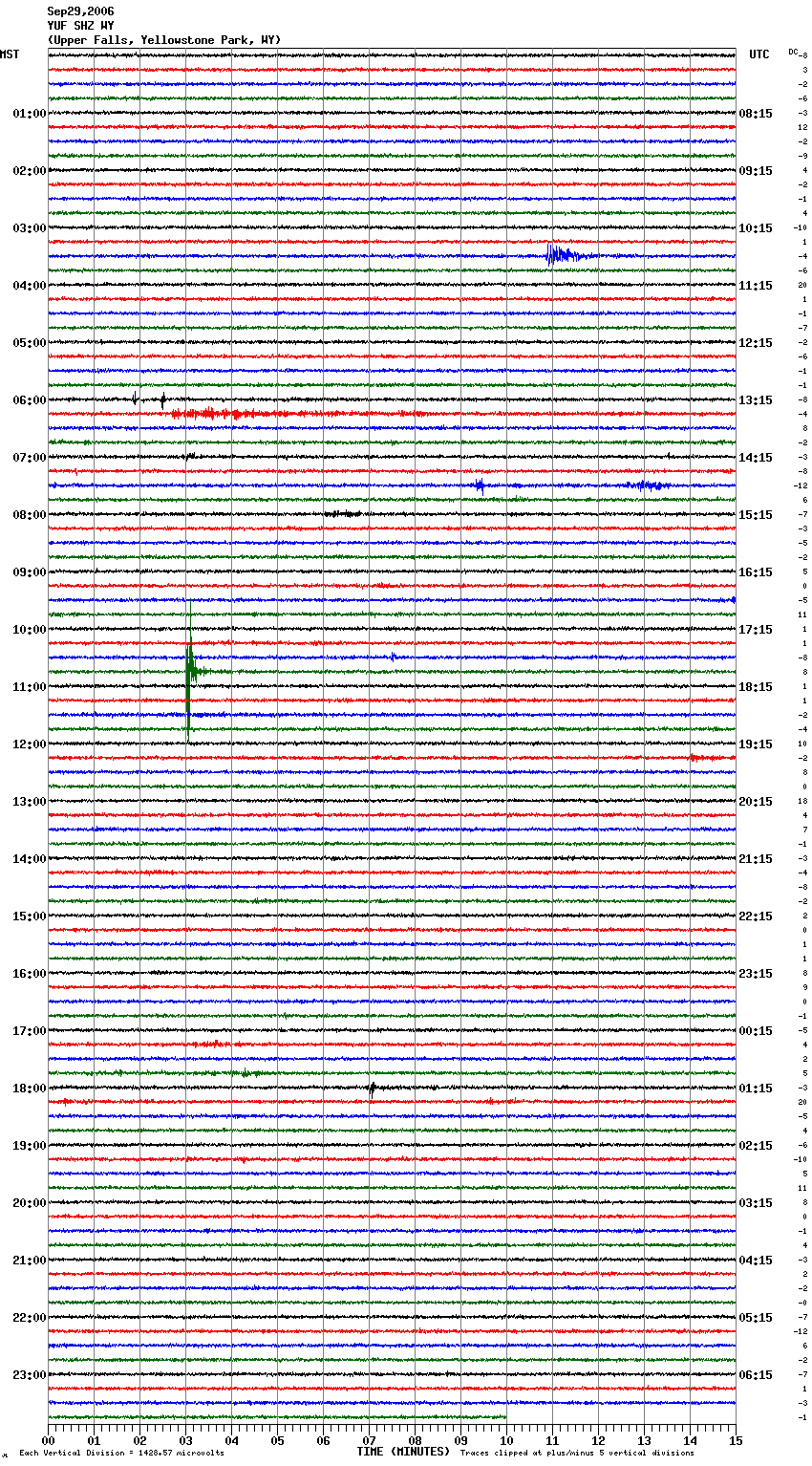Click the 08:15 UTC time label
Screen dimensions: 812x1466
[x=756, y=114]
